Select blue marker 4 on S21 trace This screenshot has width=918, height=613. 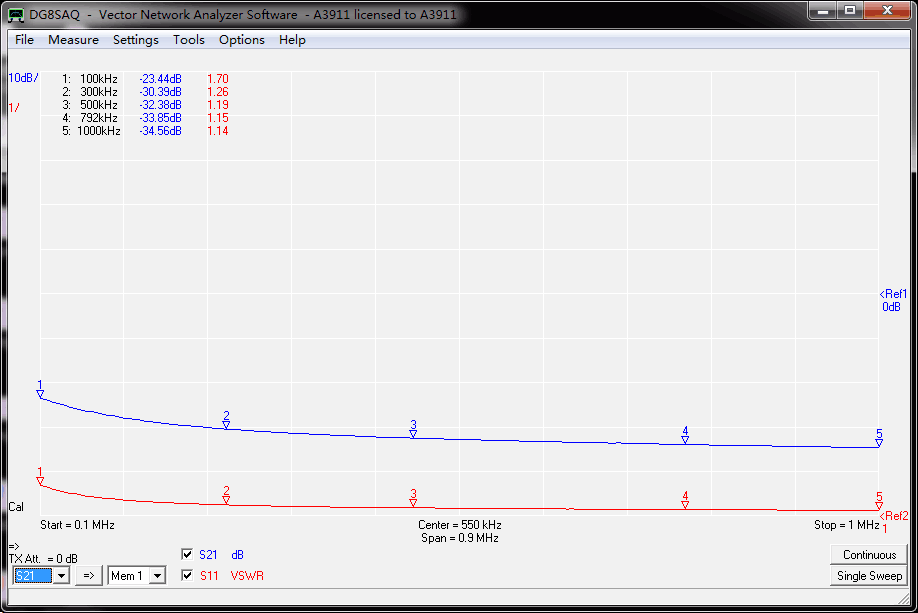click(x=685, y=435)
